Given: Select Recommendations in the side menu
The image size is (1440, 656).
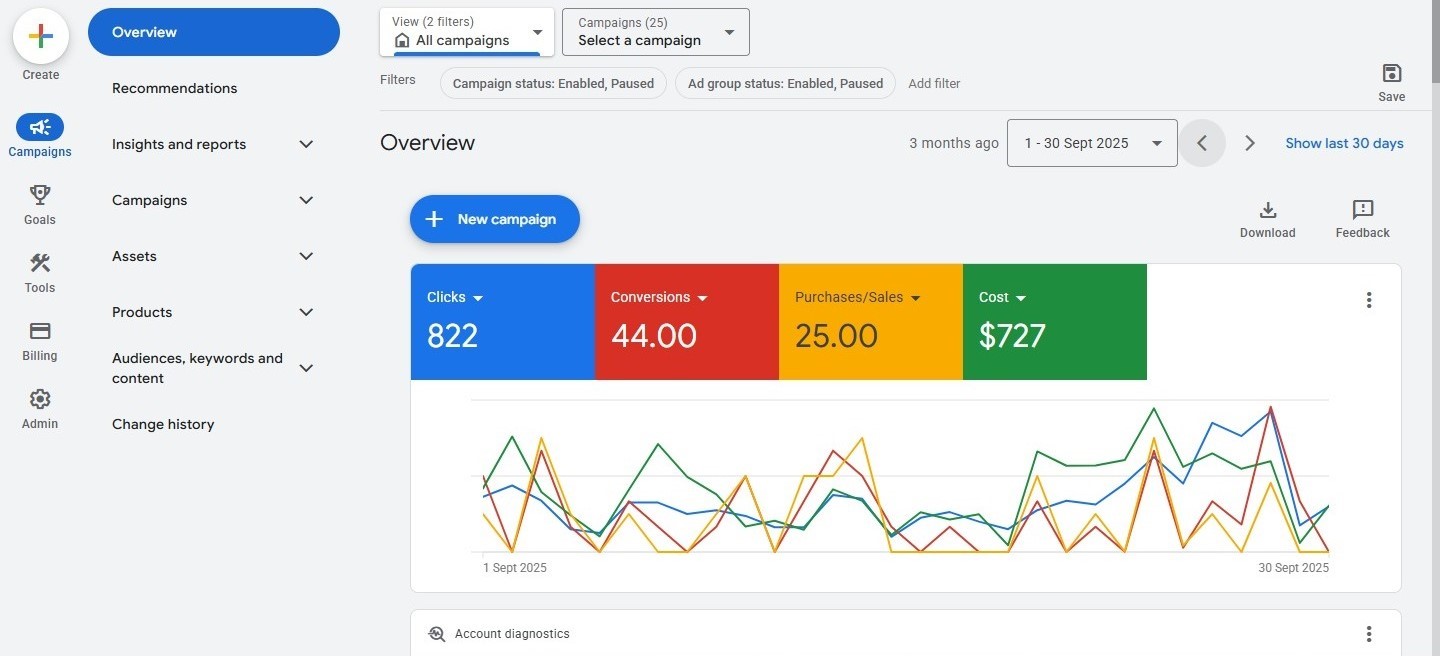Looking at the screenshot, I should pyautogui.click(x=175, y=88).
